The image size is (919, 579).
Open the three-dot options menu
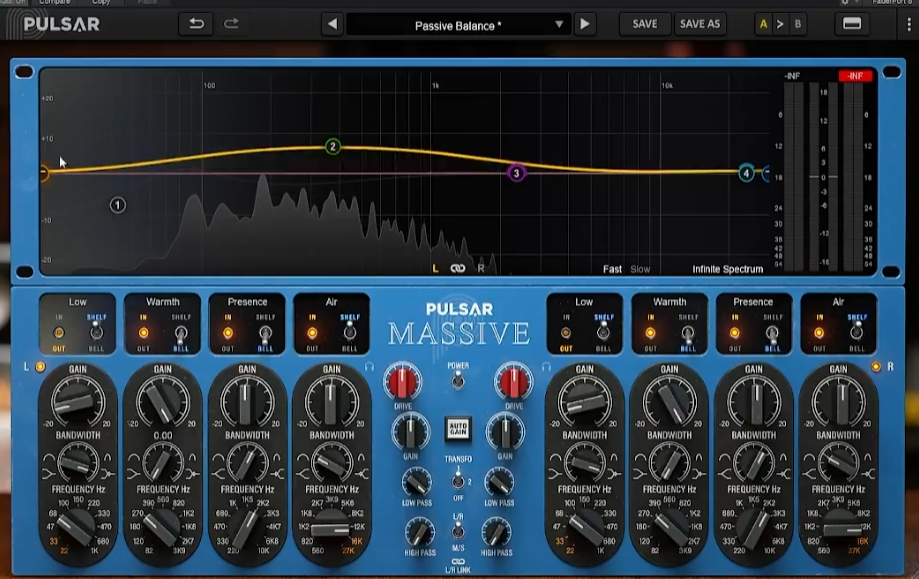909,24
